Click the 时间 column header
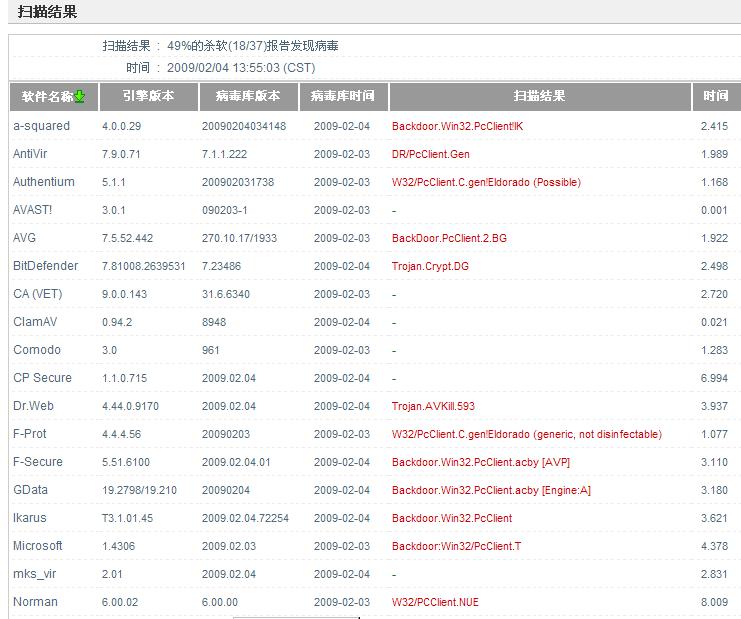741x619 pixels. [x=716, y=96]
